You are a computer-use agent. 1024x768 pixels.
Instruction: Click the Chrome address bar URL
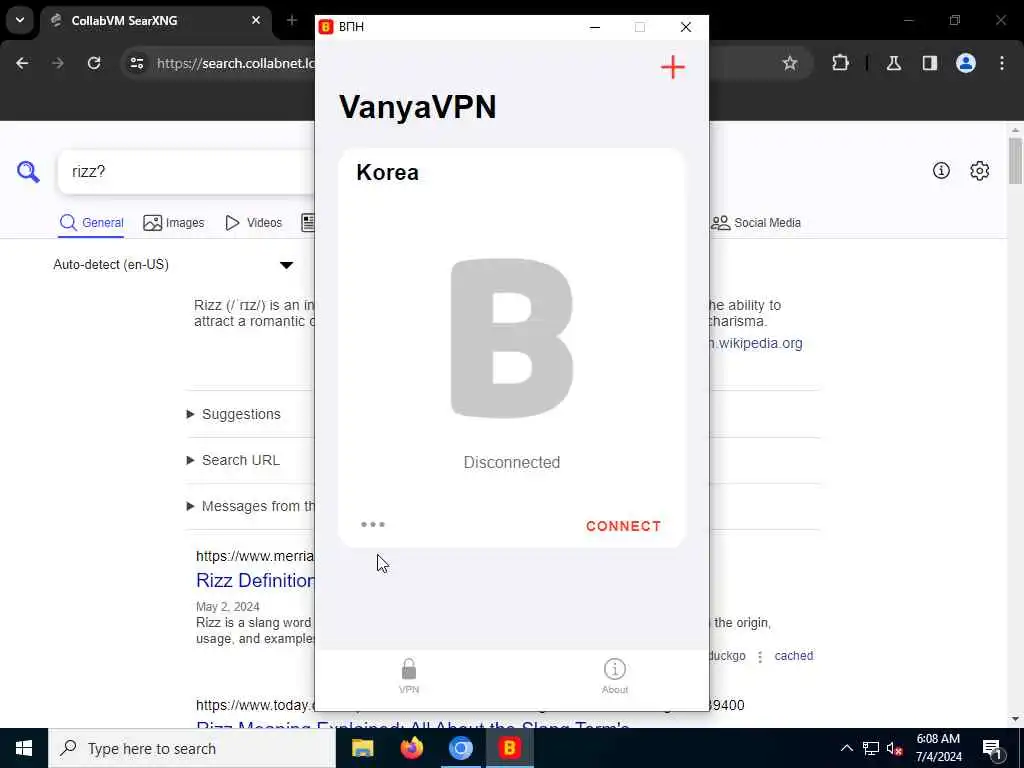coord(235,63)
